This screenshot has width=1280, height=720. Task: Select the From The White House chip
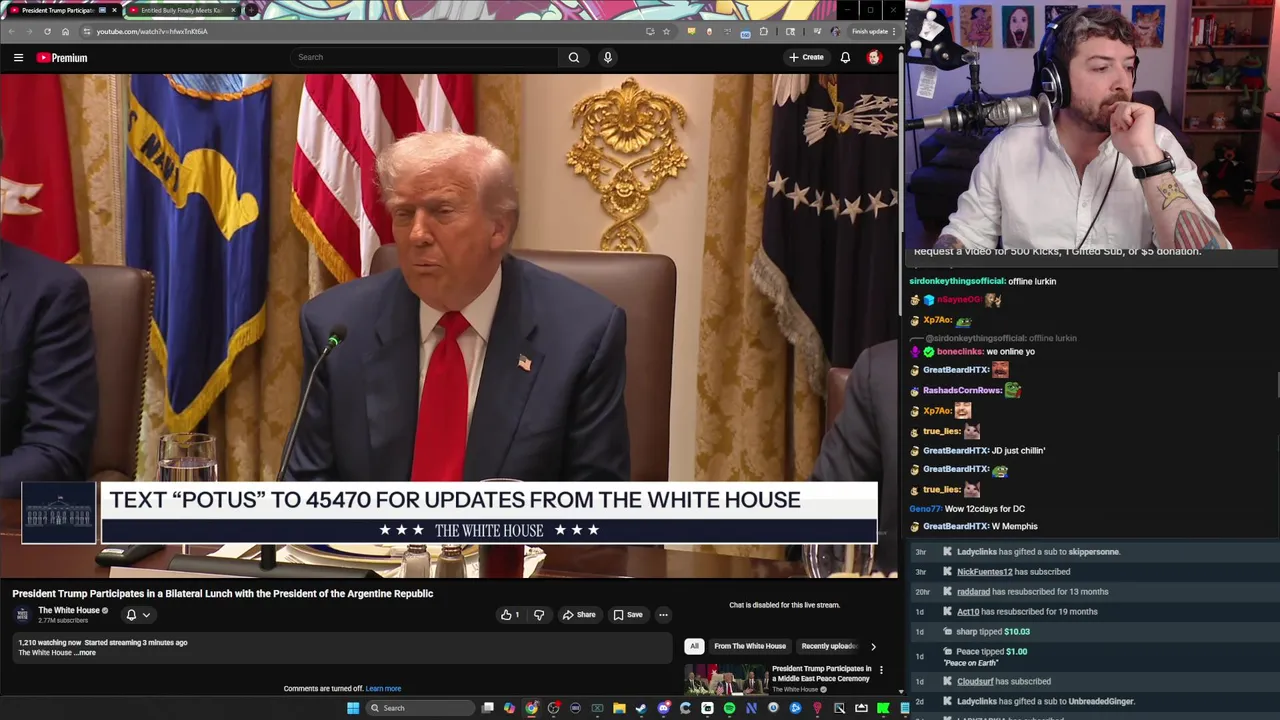click(x=750, y=646)
